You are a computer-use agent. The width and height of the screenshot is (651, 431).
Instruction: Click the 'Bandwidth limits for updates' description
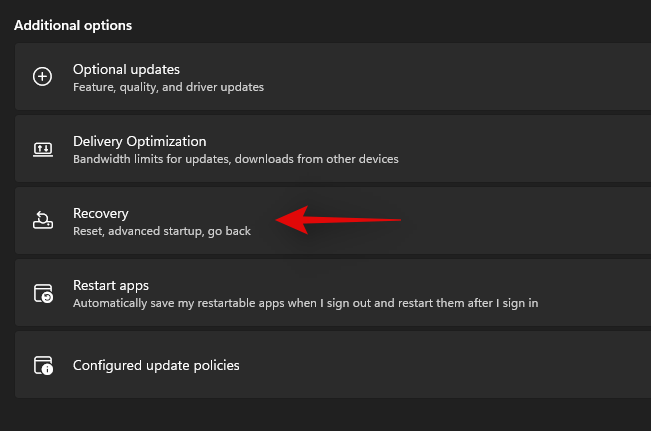click(x=235, y=159)
